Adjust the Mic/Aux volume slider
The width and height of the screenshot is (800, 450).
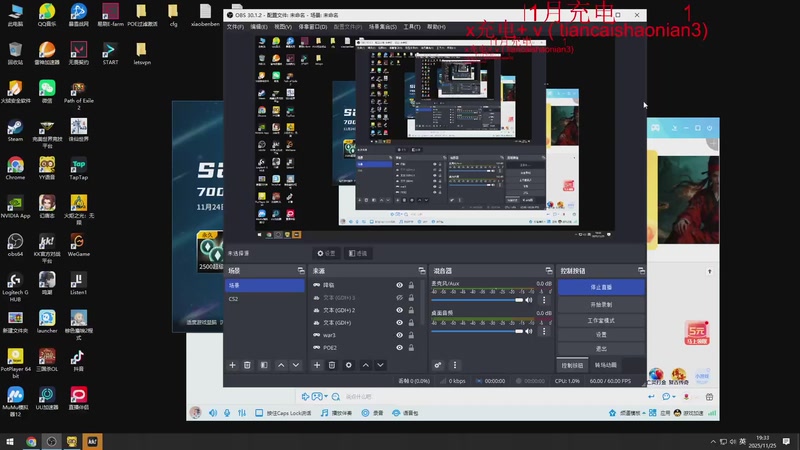pyautogui.click(x=477, y=300)
